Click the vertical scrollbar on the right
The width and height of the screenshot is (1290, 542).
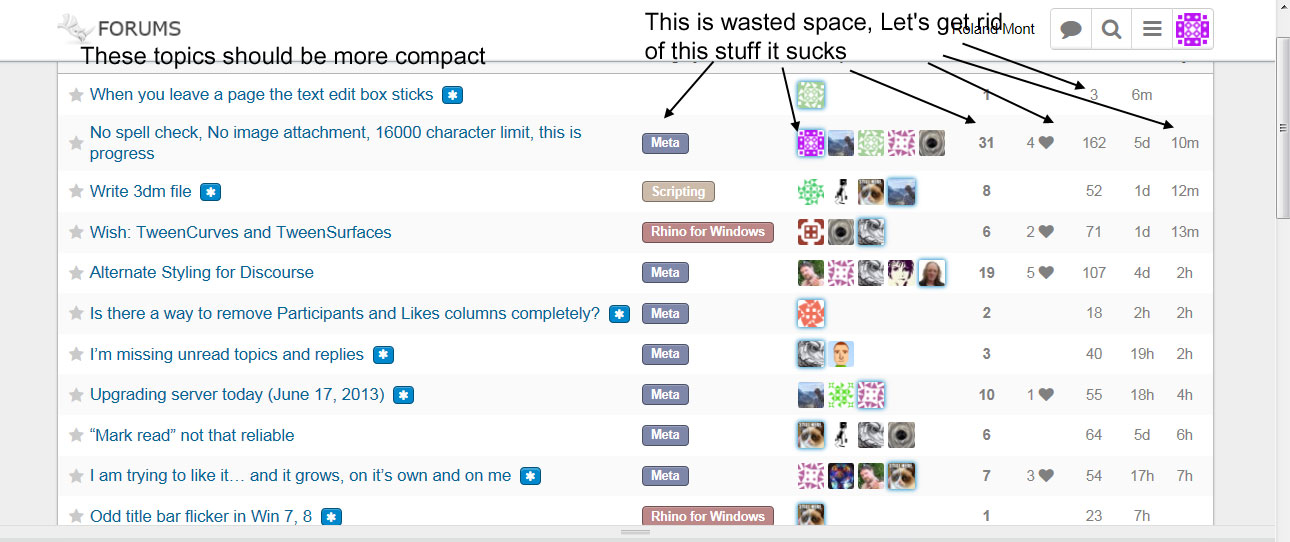pos(1282,130)
